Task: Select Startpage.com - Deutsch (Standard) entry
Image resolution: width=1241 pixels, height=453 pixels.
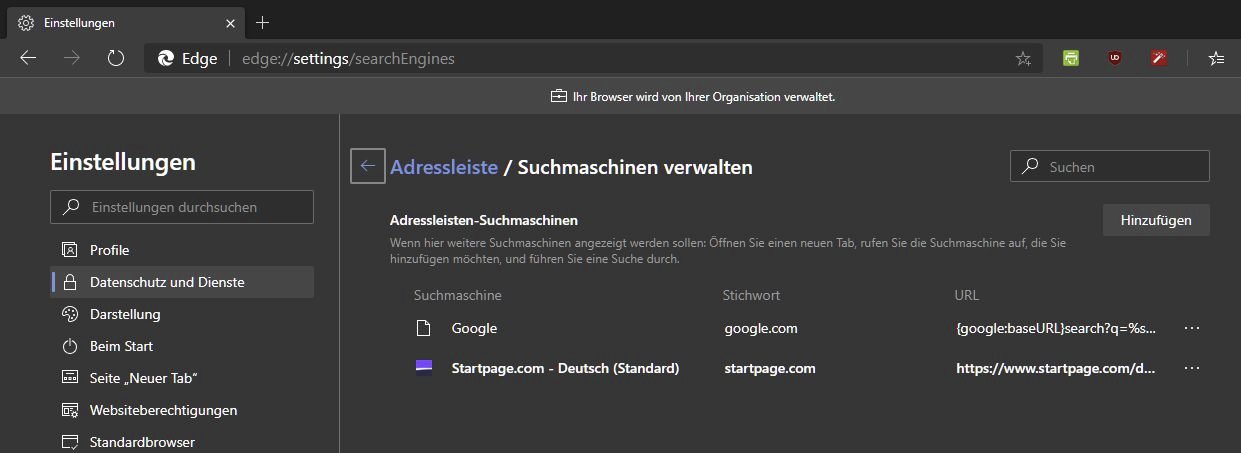Action: [565, 368]
